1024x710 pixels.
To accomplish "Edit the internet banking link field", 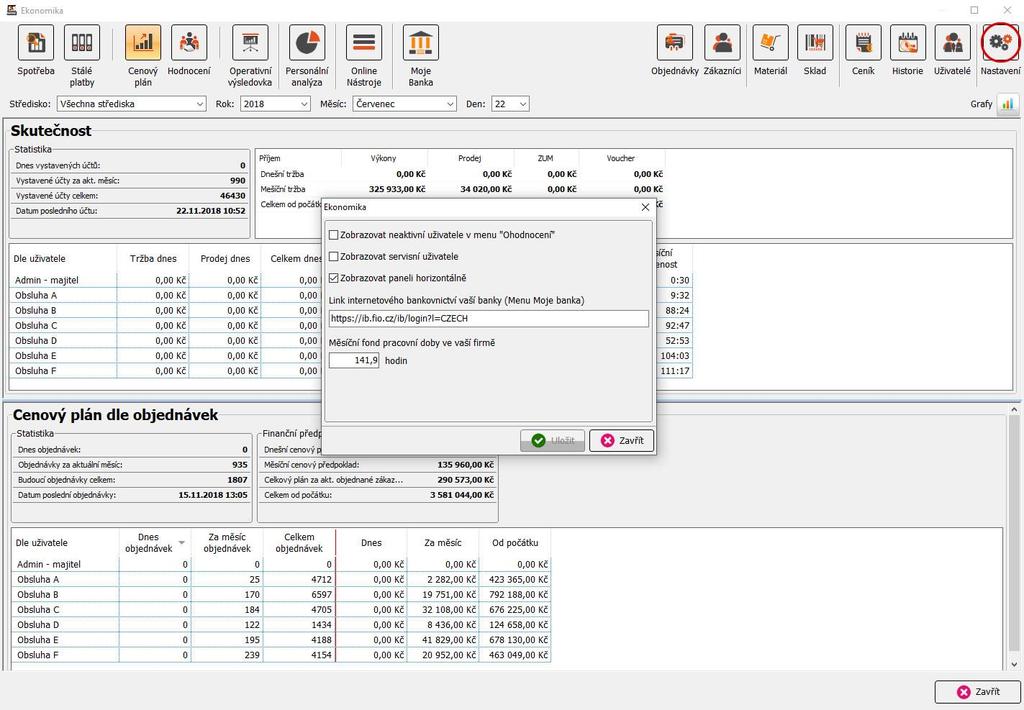I will (488, 319).
